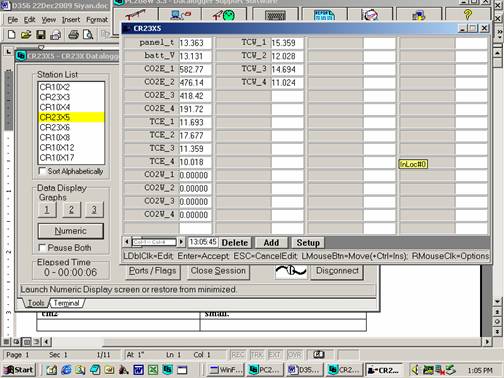Click the Ports / Flags button
This screenshot has height=378, width=504.
(x=152, y=271)
